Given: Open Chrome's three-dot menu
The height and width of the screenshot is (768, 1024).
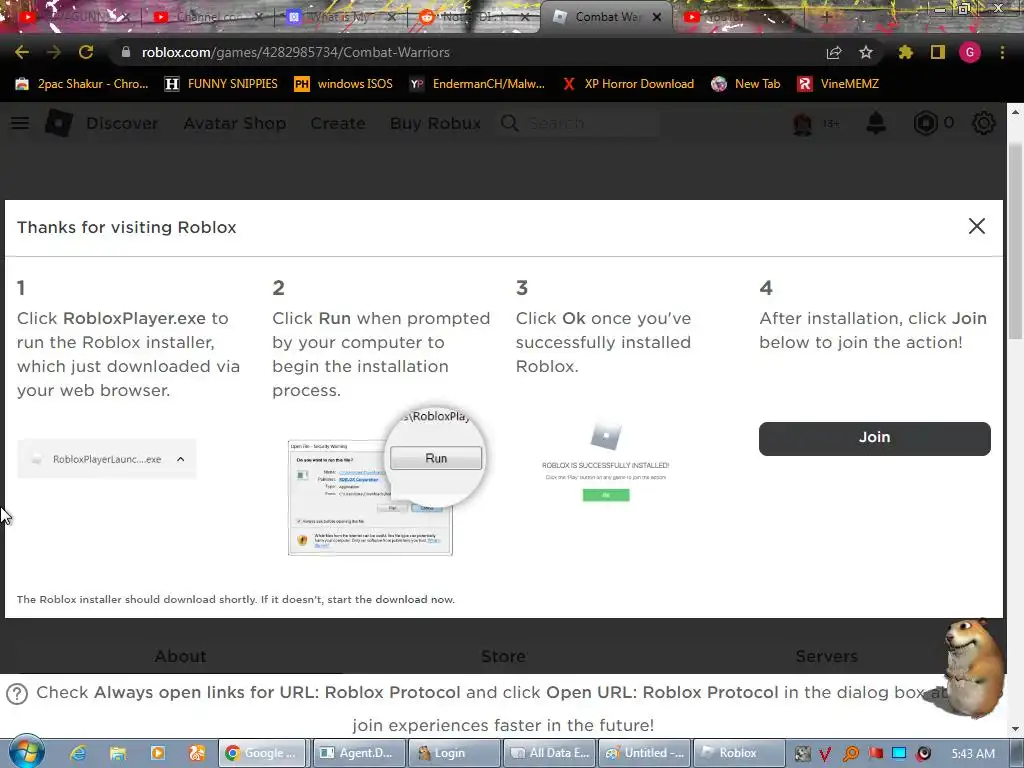Looking at the screenshot, I should click(x=1002, y=52).
